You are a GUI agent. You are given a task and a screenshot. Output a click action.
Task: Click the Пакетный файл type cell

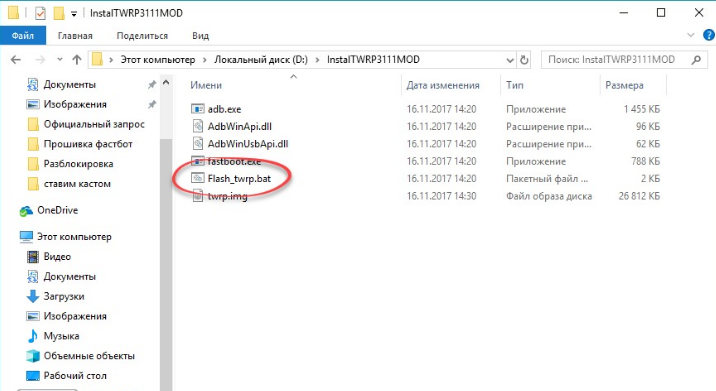547,179
